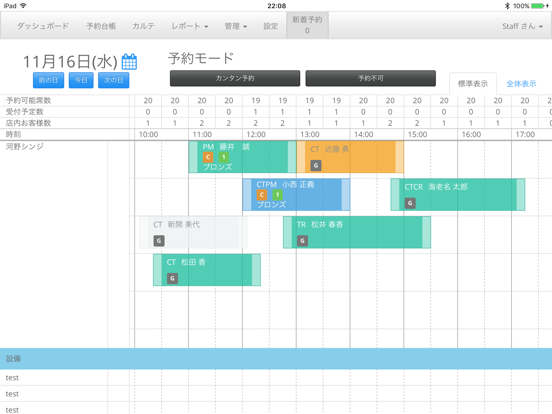Screen dimensions: 552x414
Task: Click orange C badge on 藤井 誠 booking
Action: click(x=208, y=157)
